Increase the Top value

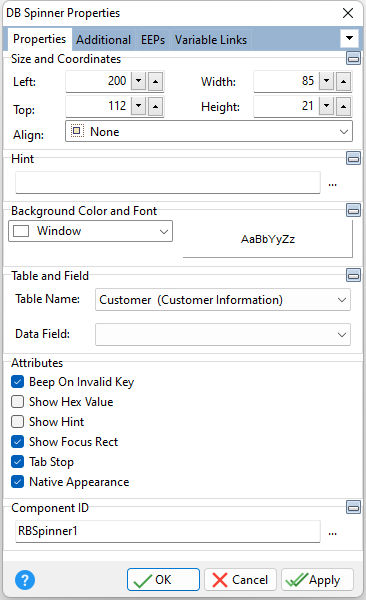(x=155, y=106)
